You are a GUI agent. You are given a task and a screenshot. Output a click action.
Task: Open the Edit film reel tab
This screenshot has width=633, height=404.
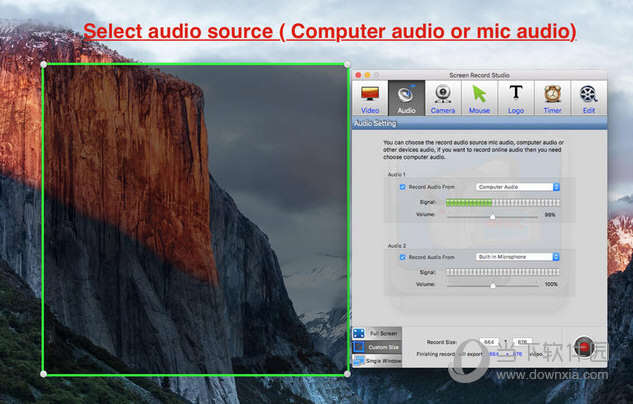[x=589, y=98]
